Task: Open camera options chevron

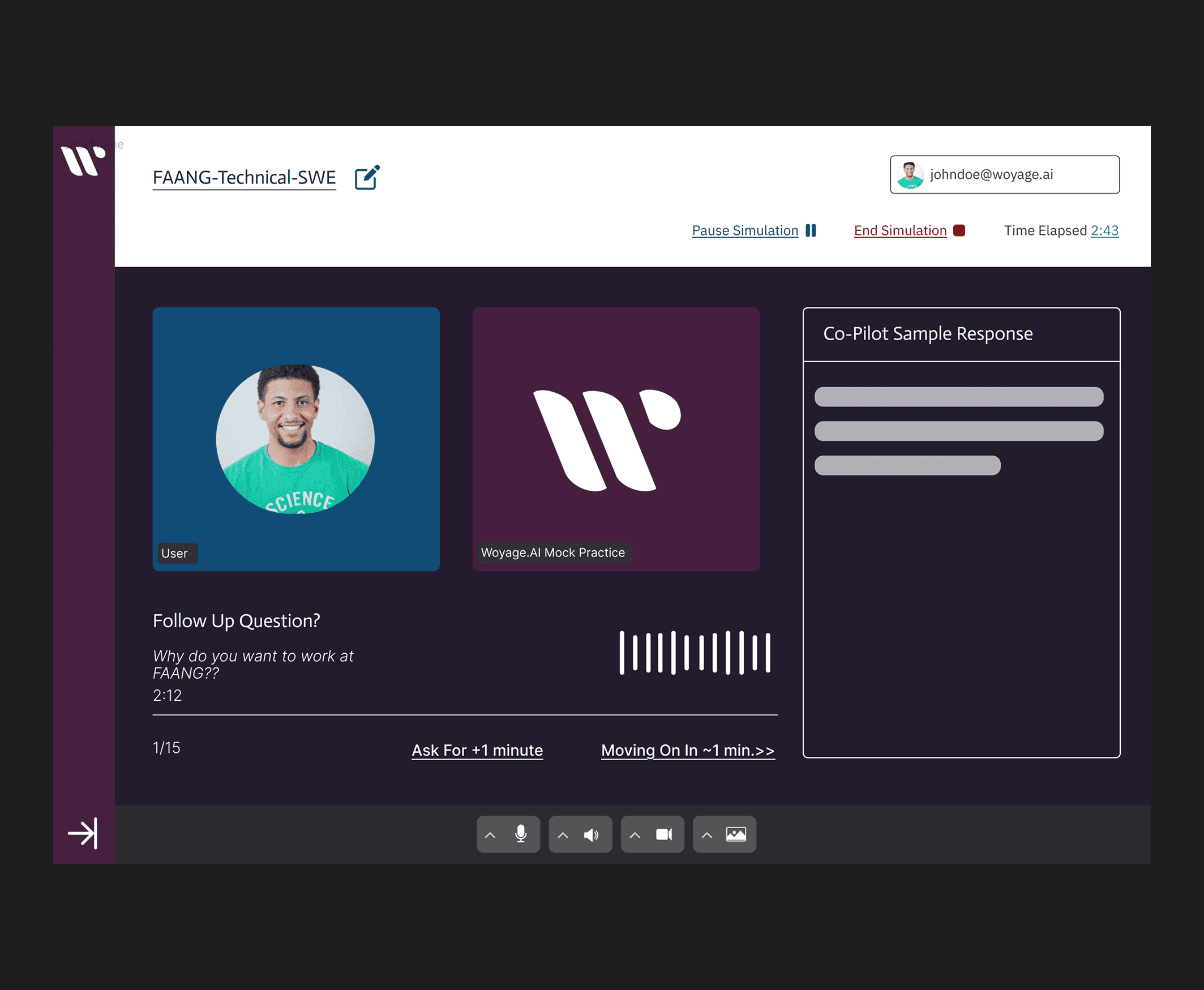Action: tap(634, 835)
